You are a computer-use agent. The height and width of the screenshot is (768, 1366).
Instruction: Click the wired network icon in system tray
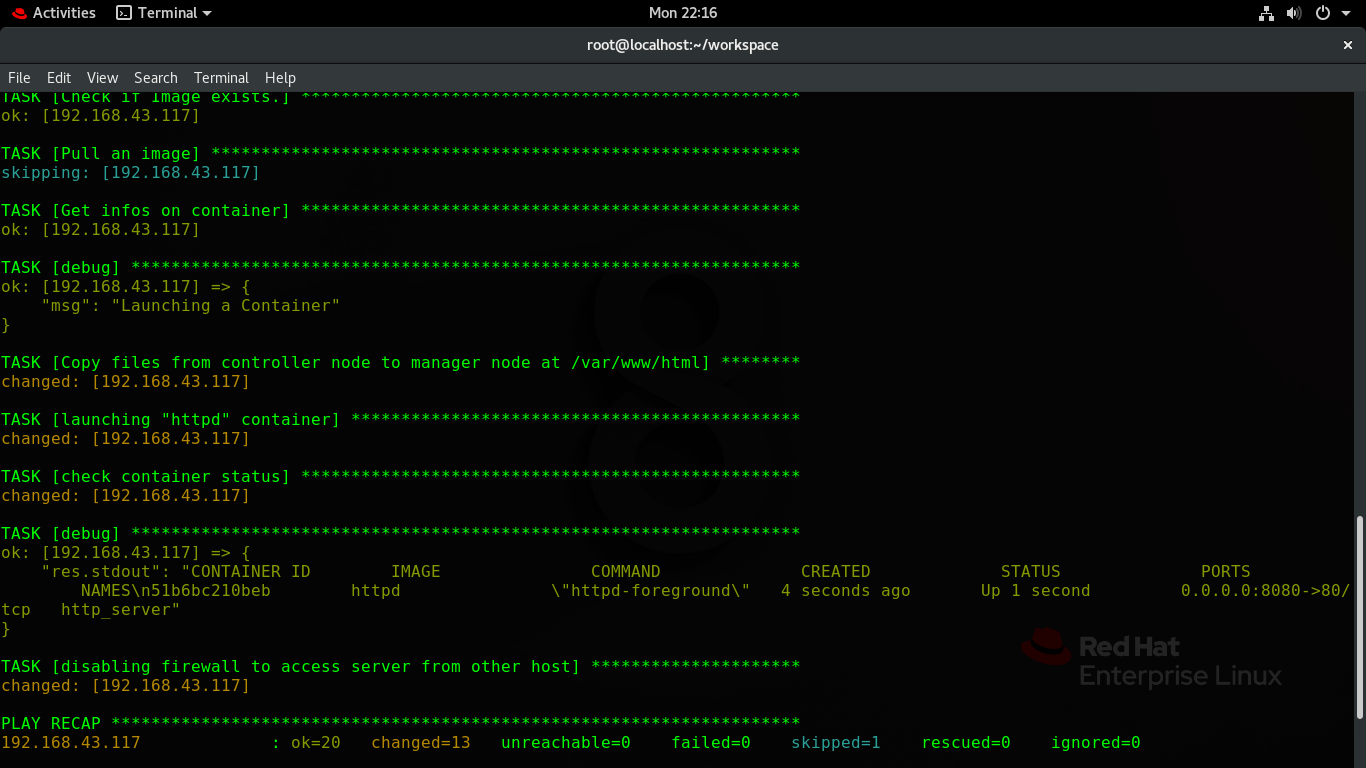click(x=1266, y=12)
